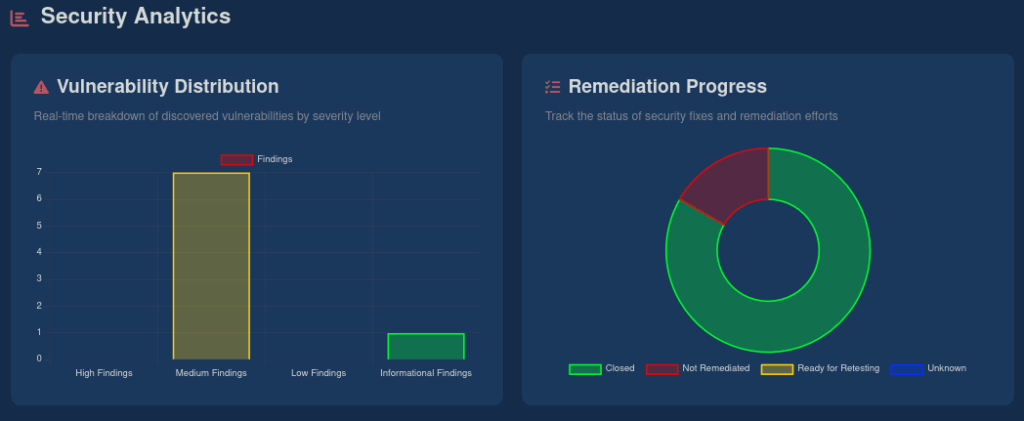This screenshot has height=421, width=1024.
Task: Click the High Findings axis label
Action: click(x=104, y=373)
